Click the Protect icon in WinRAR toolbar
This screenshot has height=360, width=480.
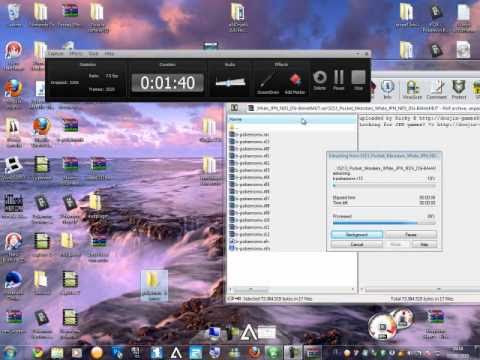coord(459,89)
